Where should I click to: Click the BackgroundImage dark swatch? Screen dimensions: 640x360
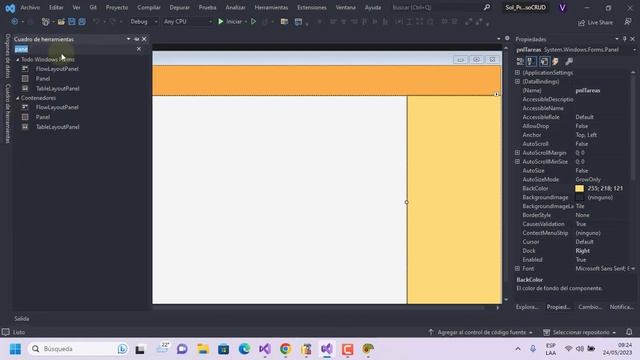[579, 198]
